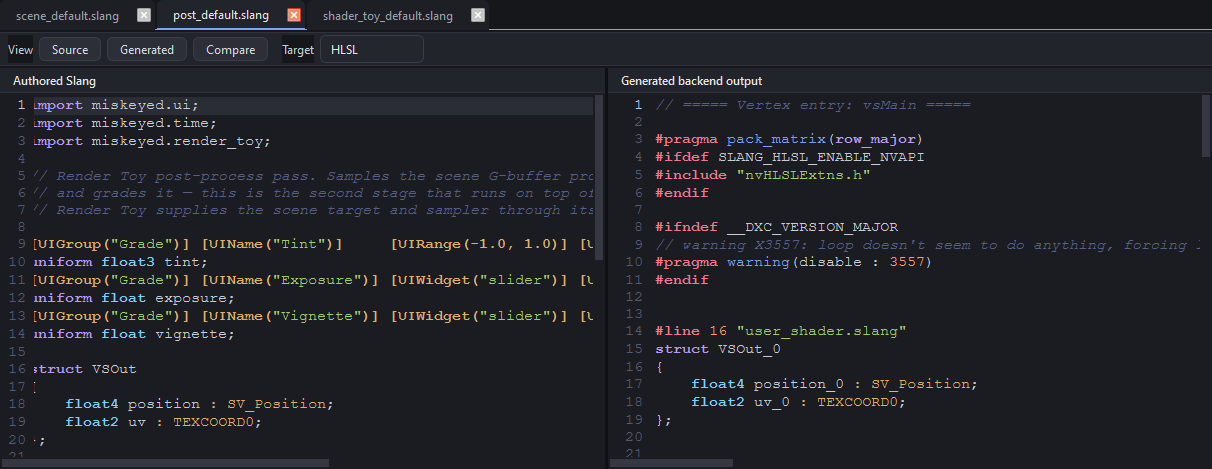Click 'float4 position : SV_Position;' in source

click(199, 405)
